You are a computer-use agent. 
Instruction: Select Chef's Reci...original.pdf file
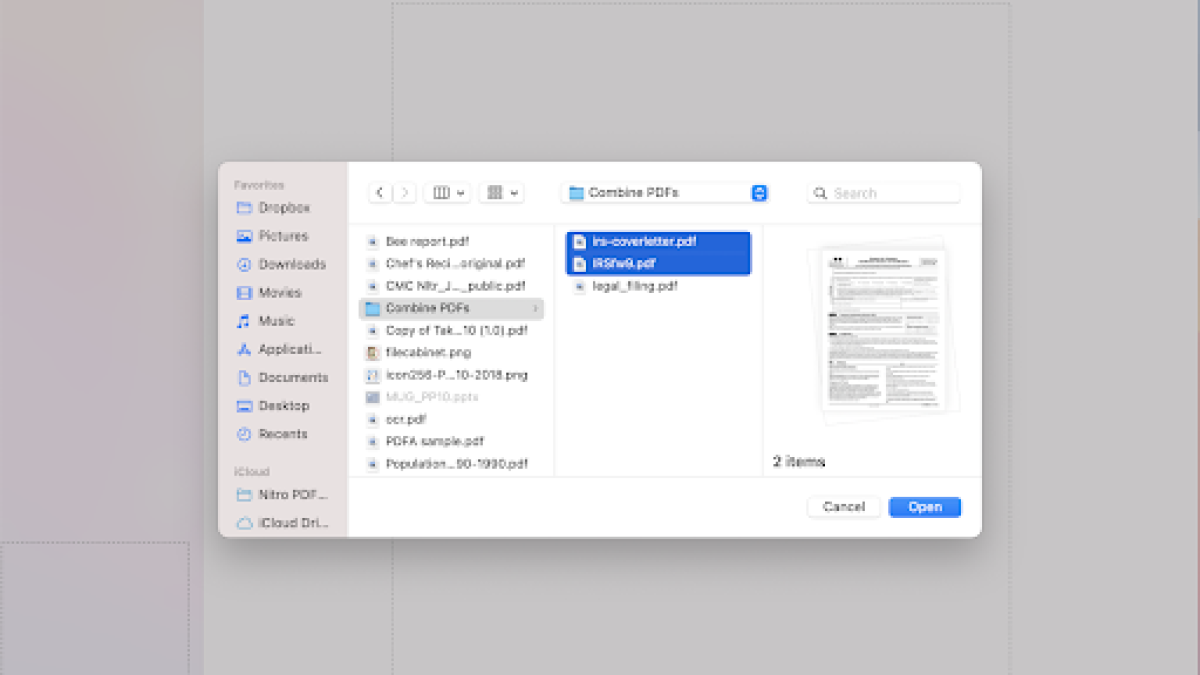(x=451, y=264)
